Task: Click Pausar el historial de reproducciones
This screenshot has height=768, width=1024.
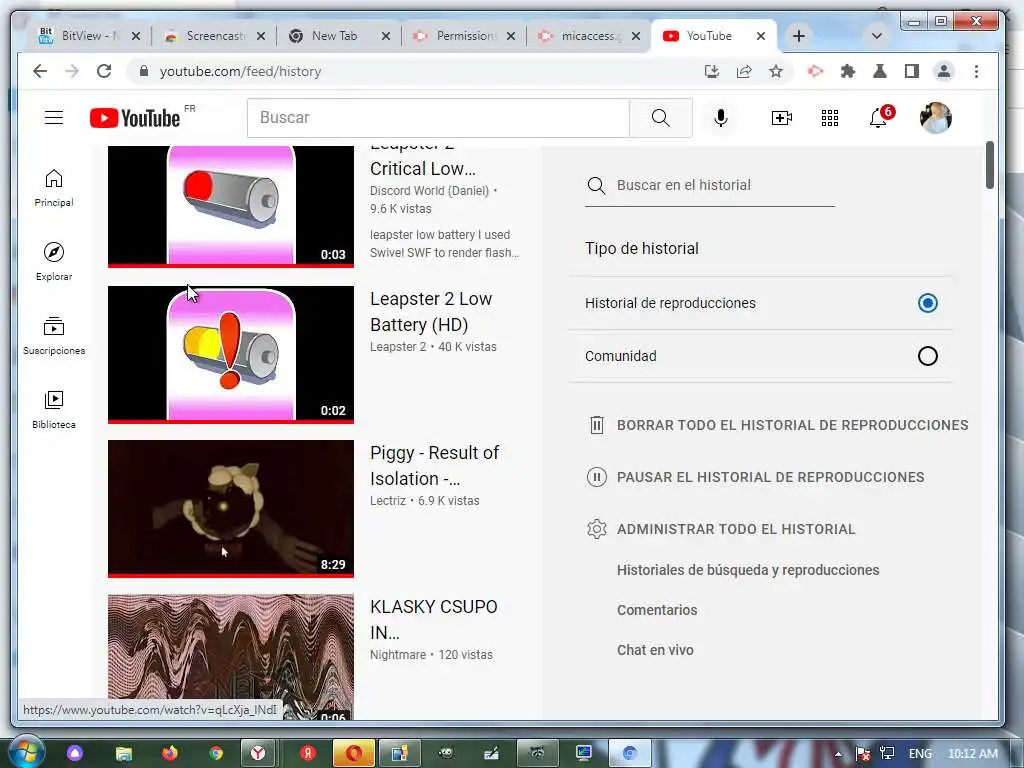Action: point(756,477)
